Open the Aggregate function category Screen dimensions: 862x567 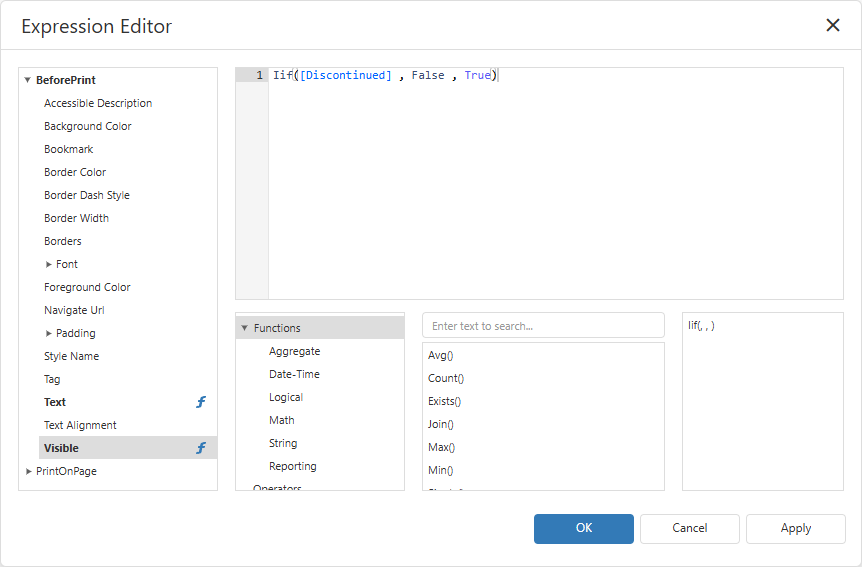tap(295, 351)
